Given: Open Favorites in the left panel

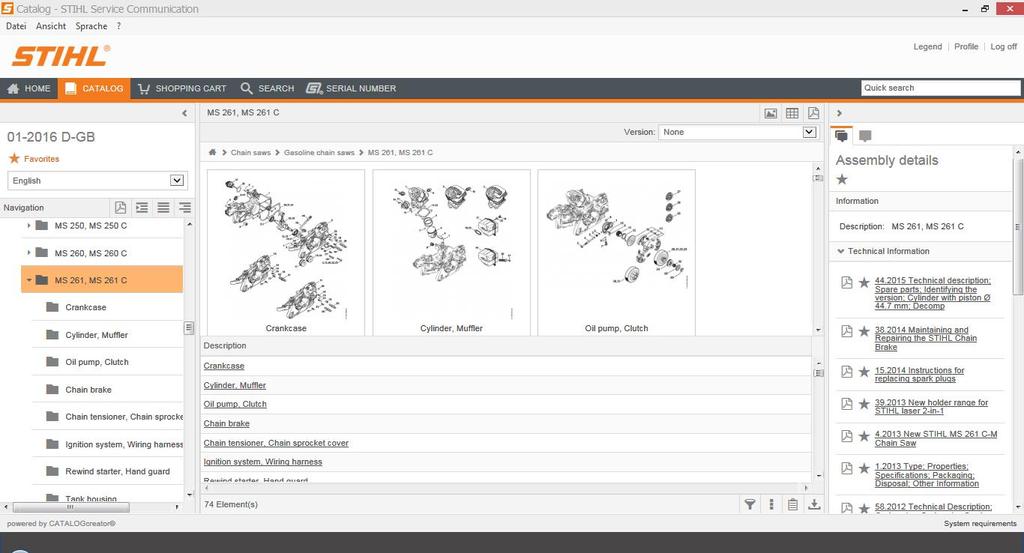Looking at the screenshot, I should coord(34,159).
